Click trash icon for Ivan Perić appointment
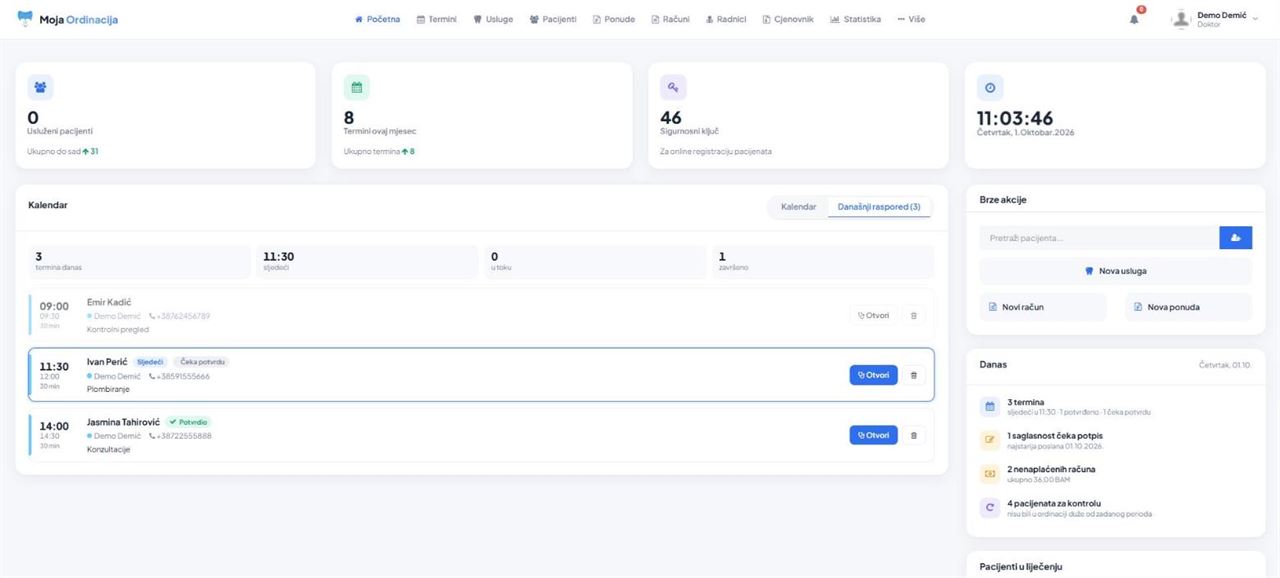The width and height of the screenshot is (1280, 578). (x=913, y=375)
